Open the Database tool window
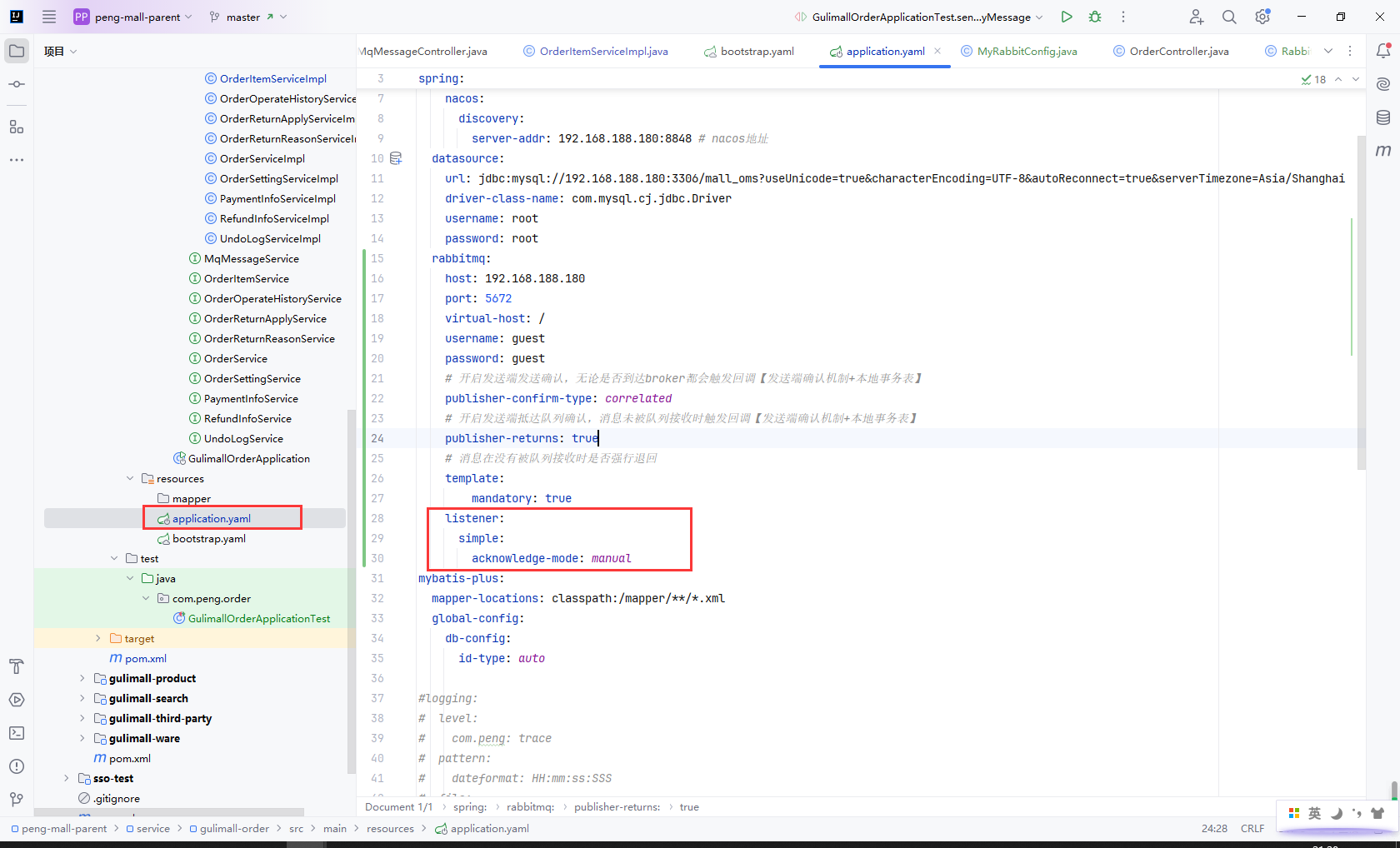 (x=1383, y=117)
